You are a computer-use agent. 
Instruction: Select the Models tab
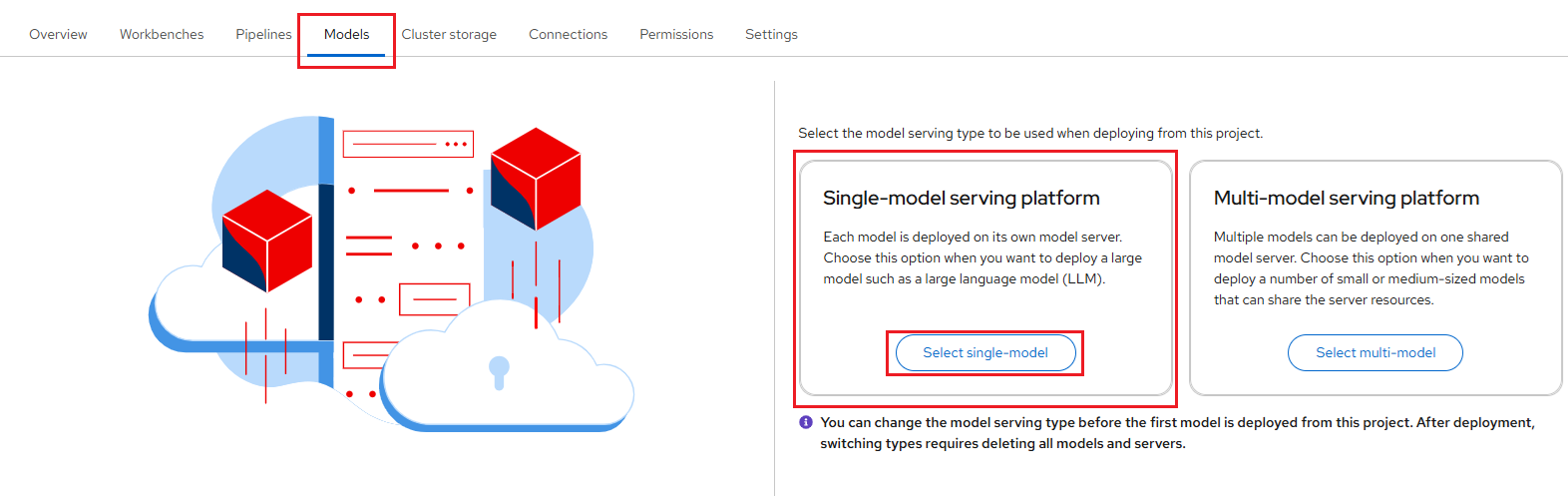(346, 34)
